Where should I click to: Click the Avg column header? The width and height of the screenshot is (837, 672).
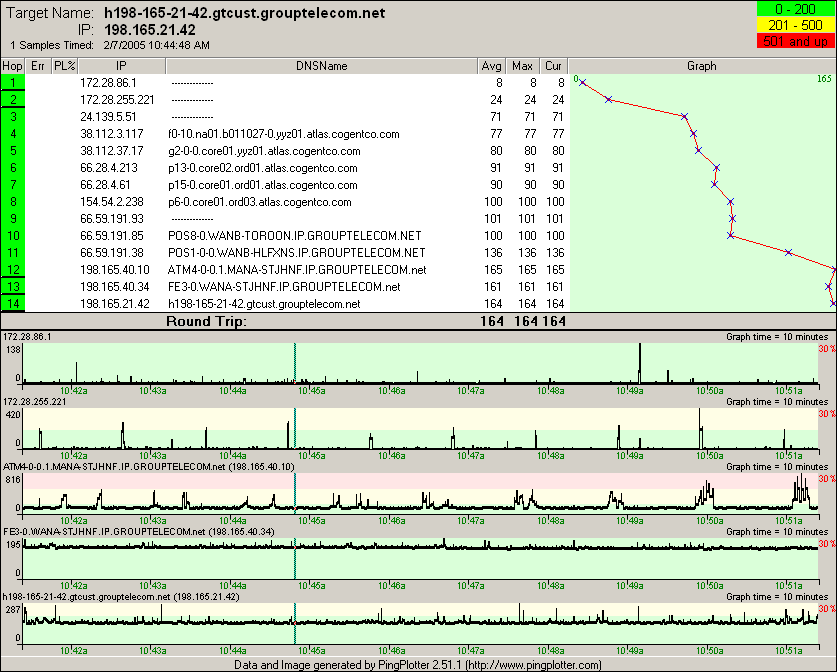point(491,66)
